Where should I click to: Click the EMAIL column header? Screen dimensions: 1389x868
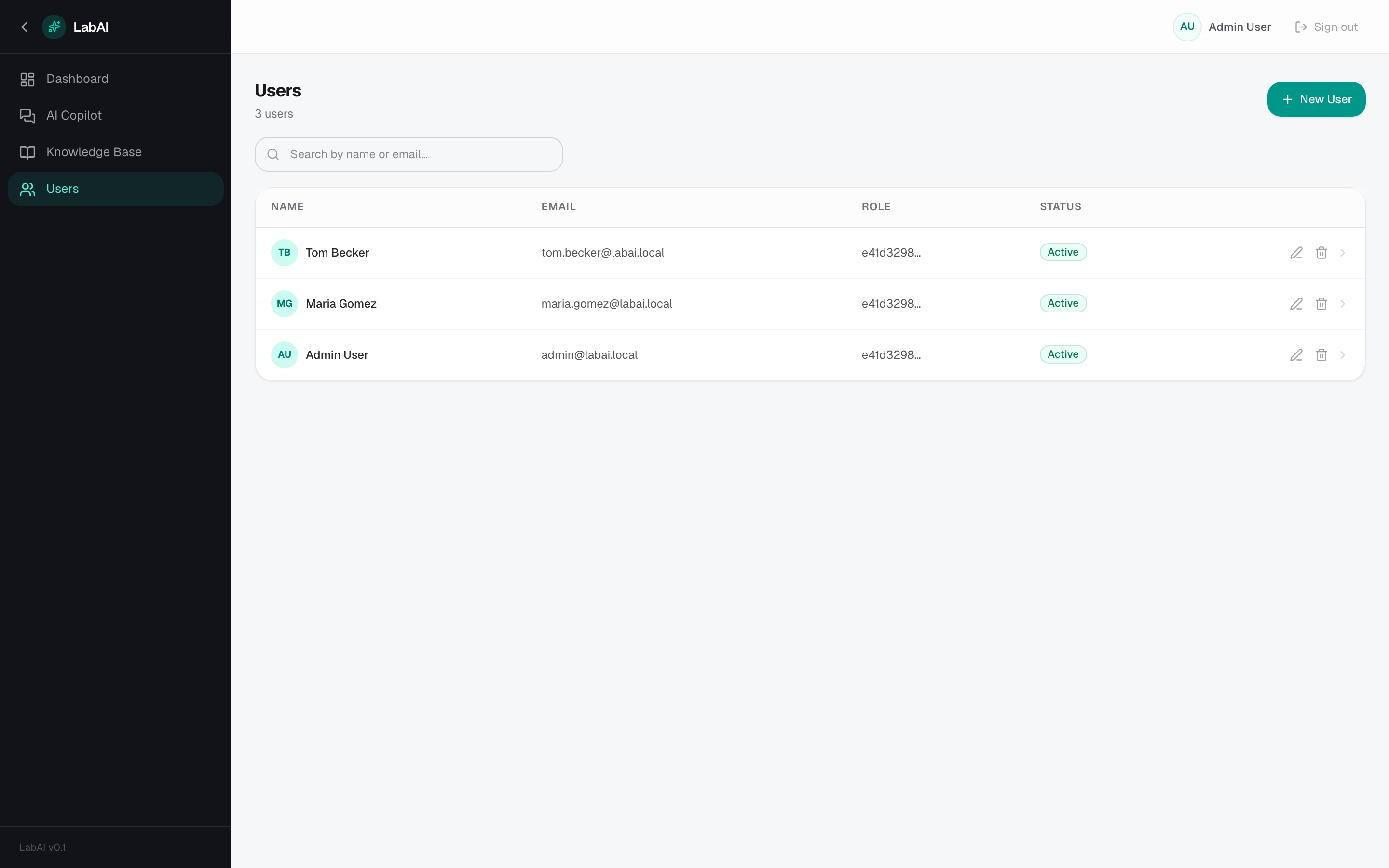pyautogui.click(x=558, y=207)
